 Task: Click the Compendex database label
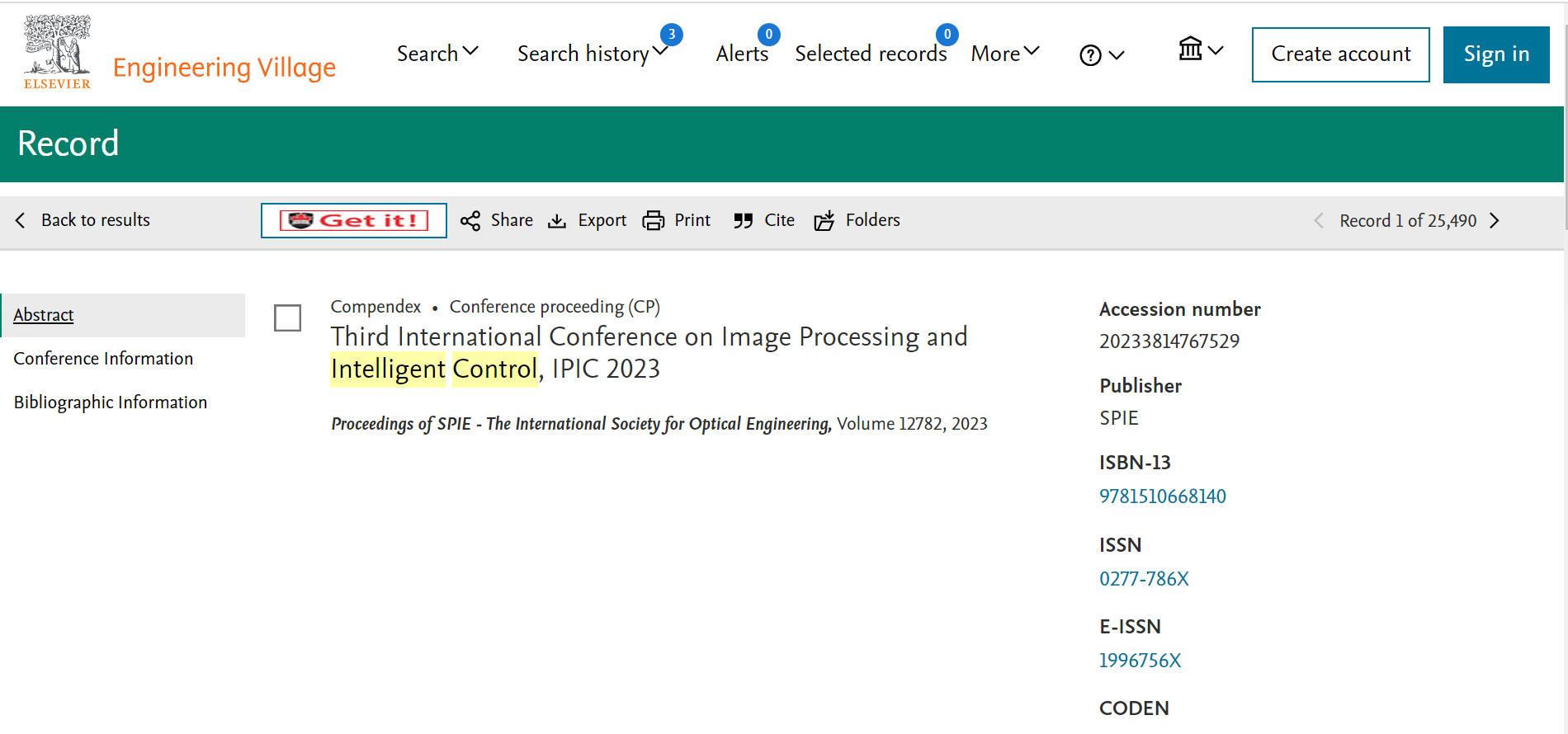pyautogui.click(x=375, y=307)
